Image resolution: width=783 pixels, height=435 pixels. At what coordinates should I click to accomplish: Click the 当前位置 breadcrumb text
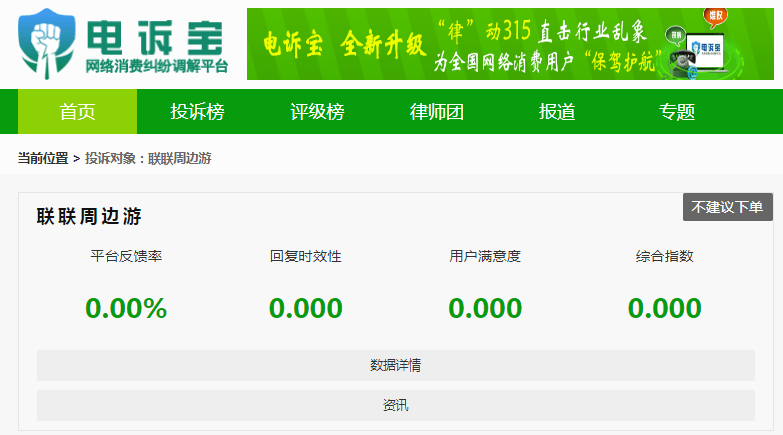click(43, 158)
